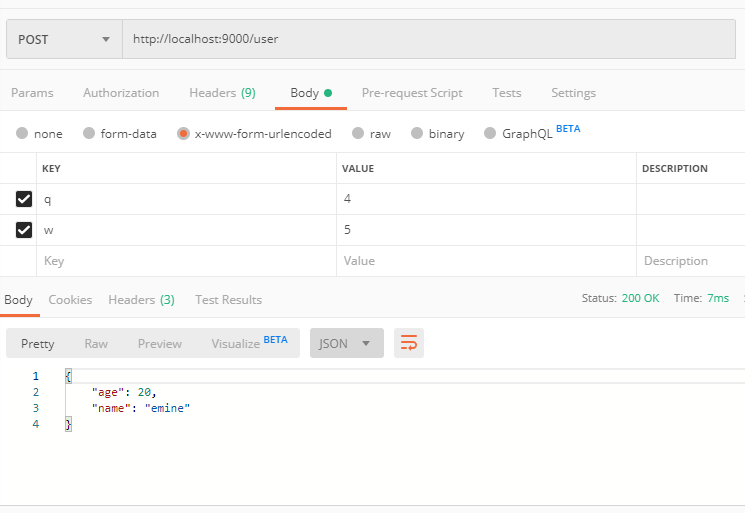Click the empty Value placeholder field
Screen dimensions: 745x513
click(x=486, y=261)
